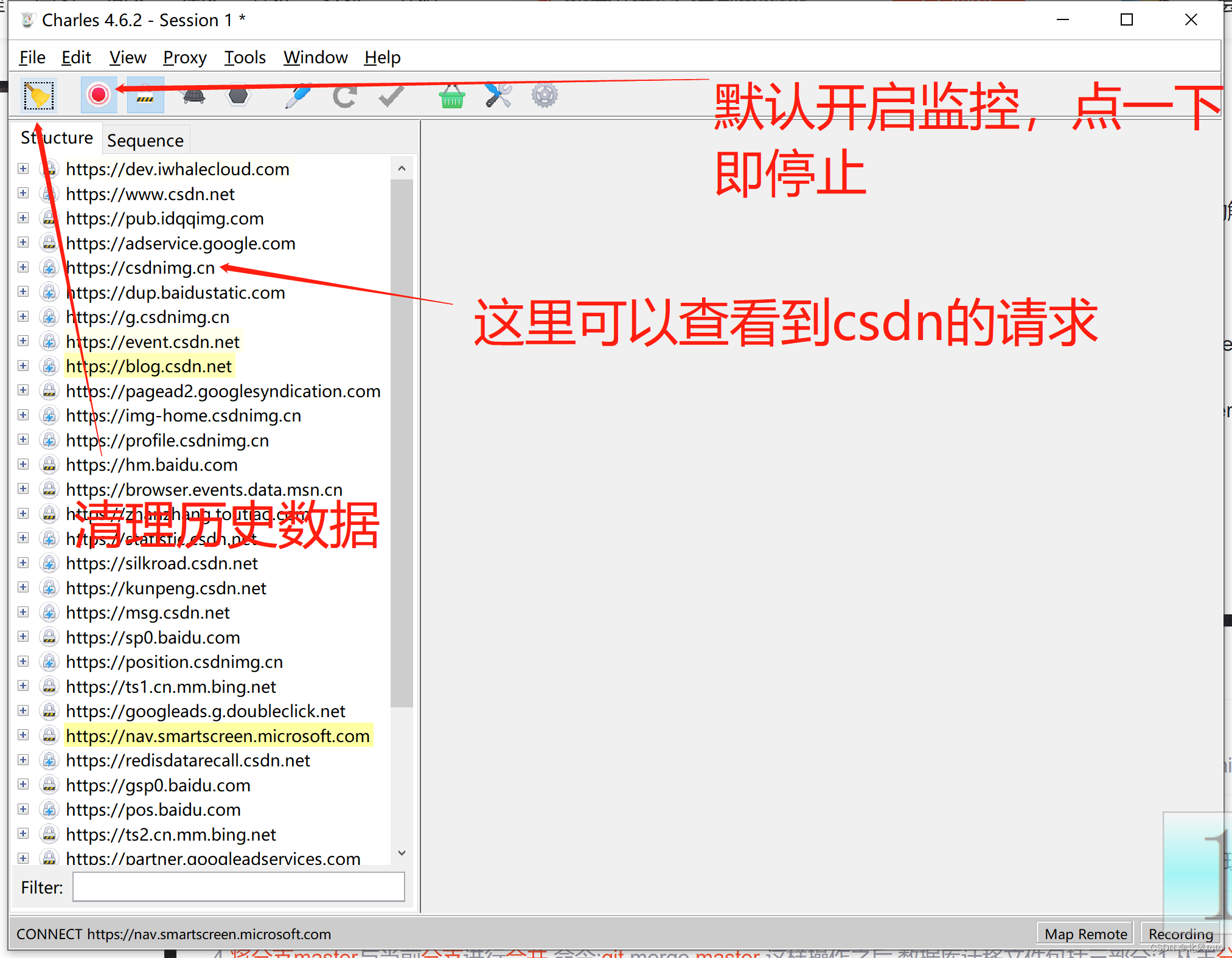Enable breakpoints with the hexagon icon
Screen dimensions: 1232x958
tap(238, 95)
